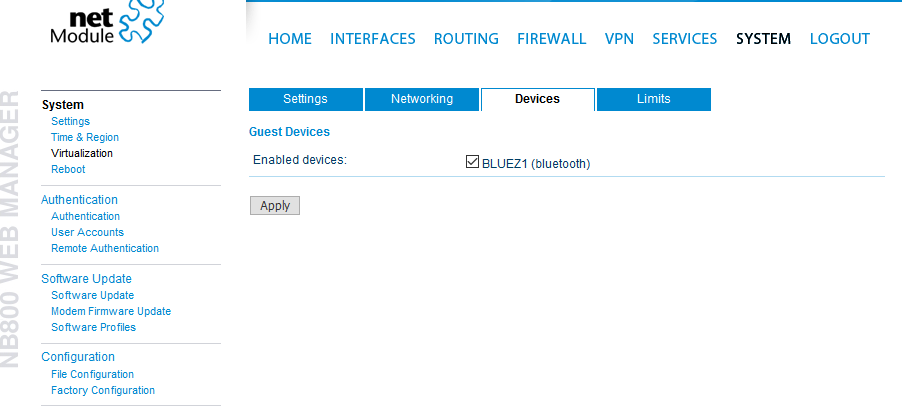Open the Reboot sidebar link

[x=68, y=169]
